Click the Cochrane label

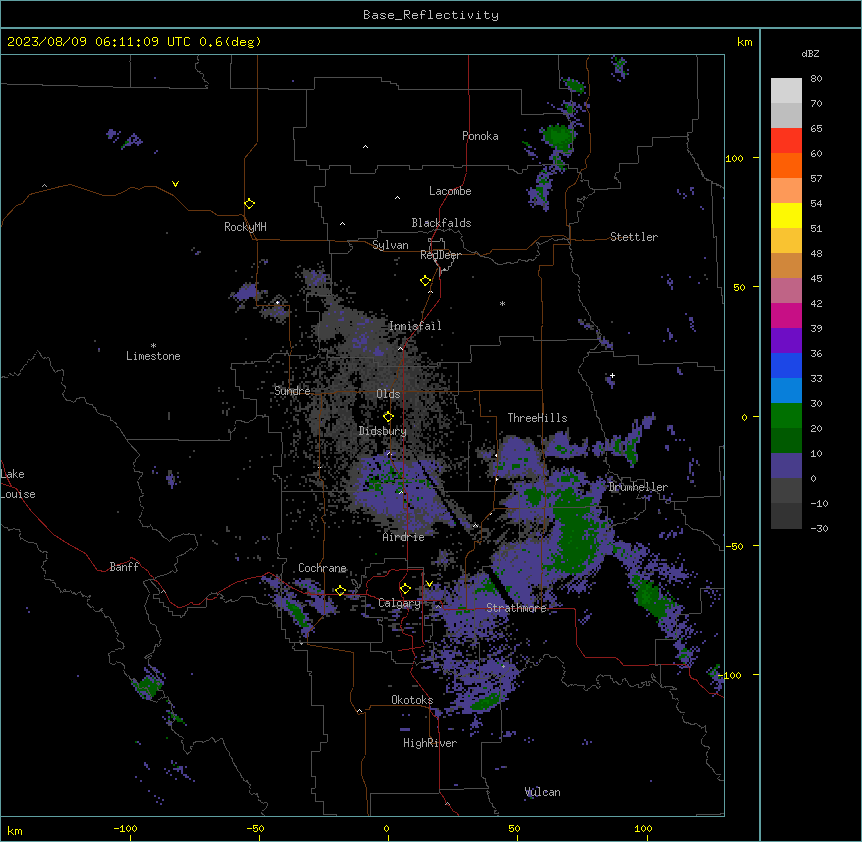(x=322, y=568)
